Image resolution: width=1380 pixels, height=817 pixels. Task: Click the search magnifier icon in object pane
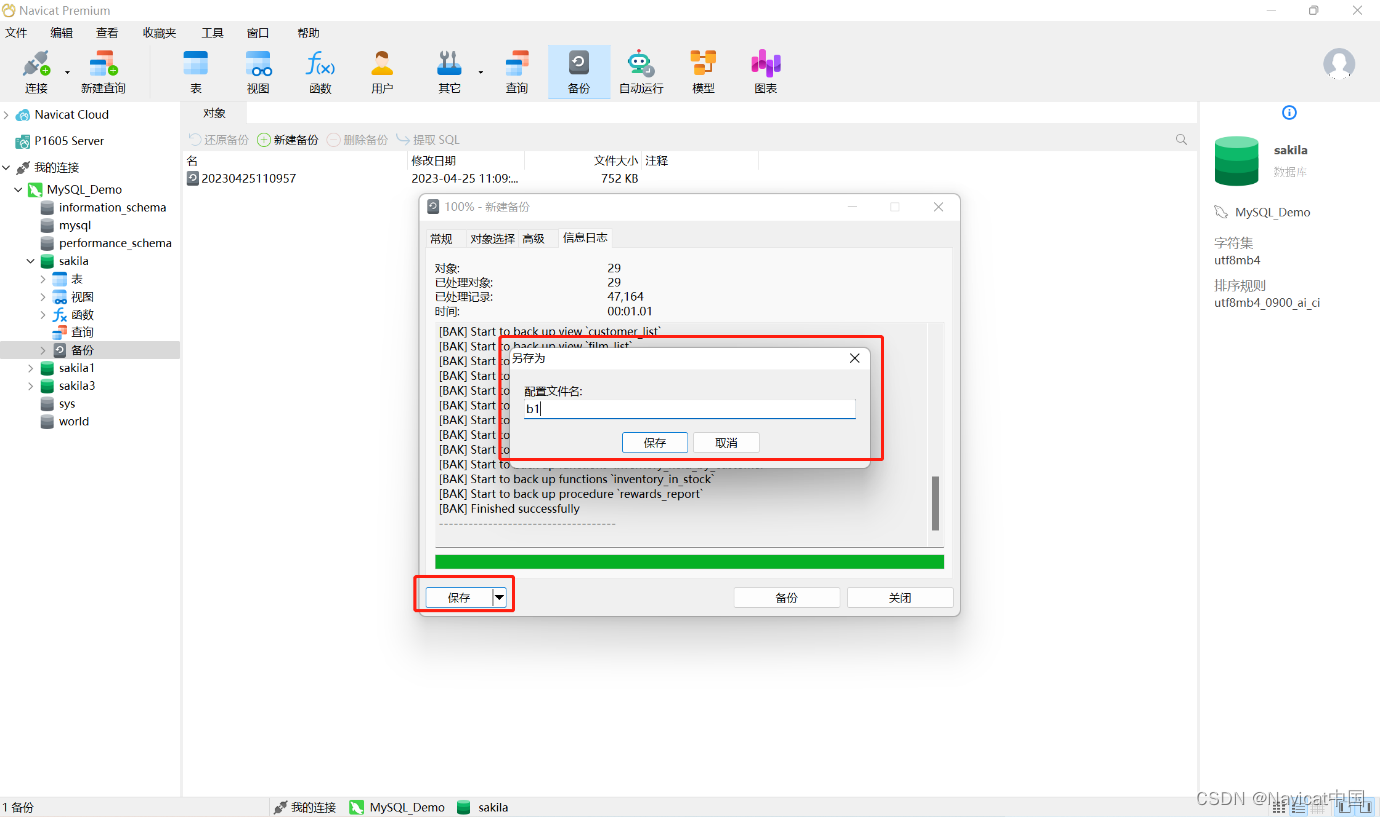pos(1182,140)
